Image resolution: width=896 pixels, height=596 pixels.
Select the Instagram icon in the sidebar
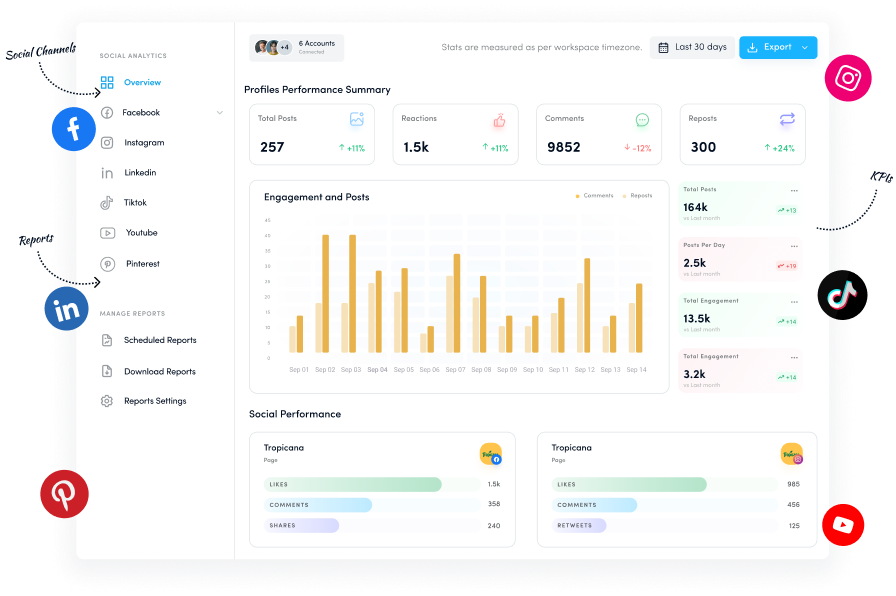[x=107, y=143]
